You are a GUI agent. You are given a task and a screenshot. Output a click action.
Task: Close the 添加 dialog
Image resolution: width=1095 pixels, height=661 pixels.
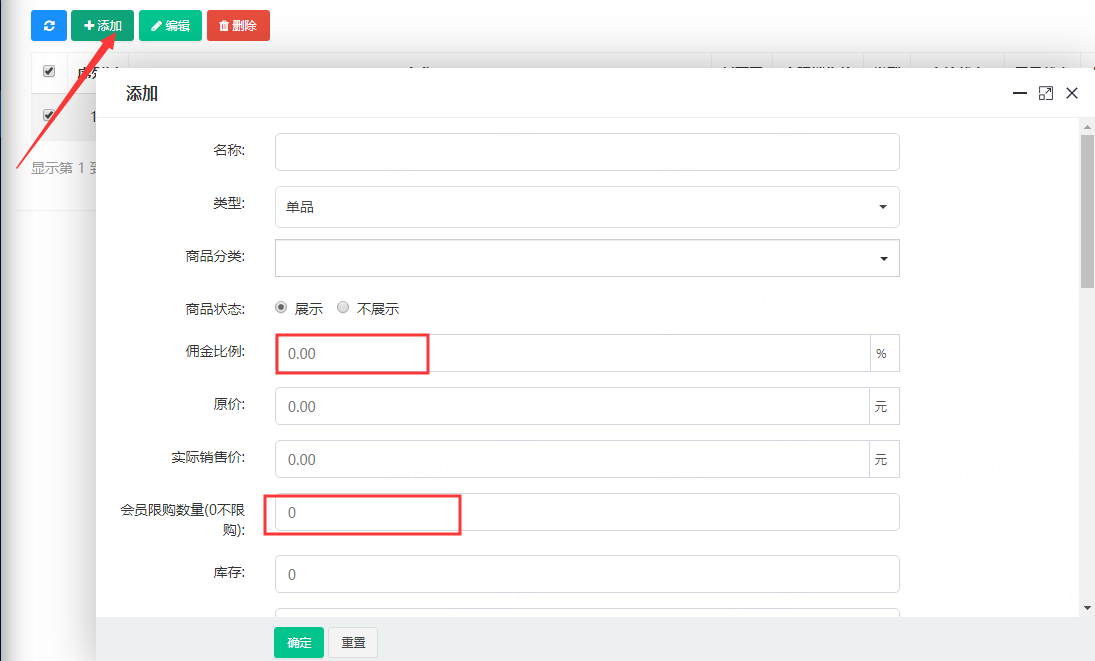pyautogui.click(x=1072, y=93)
